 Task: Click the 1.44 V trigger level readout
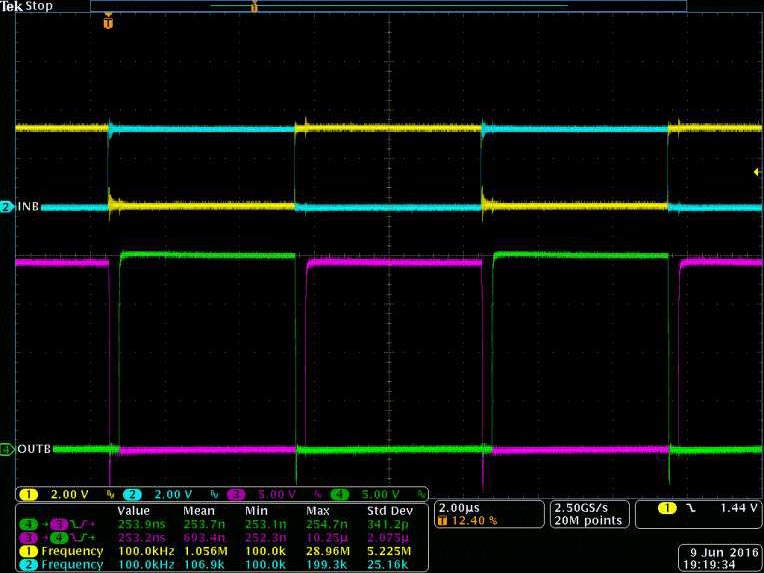coord(739,508)
